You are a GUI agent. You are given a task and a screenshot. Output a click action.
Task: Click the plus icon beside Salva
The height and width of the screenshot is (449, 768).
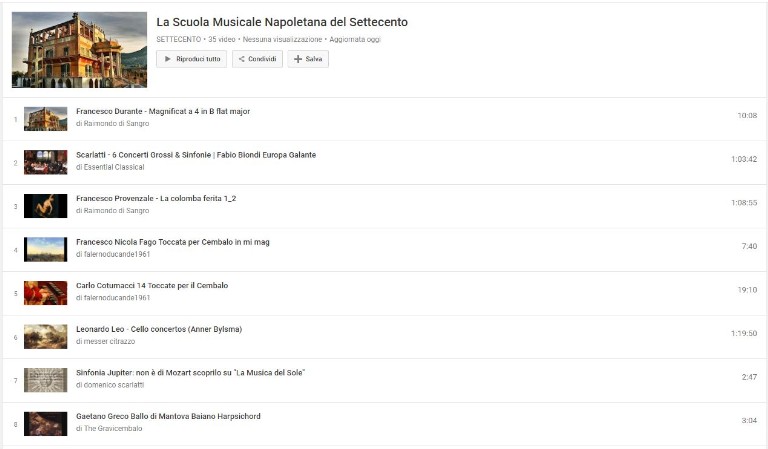[x=297, y=59]
